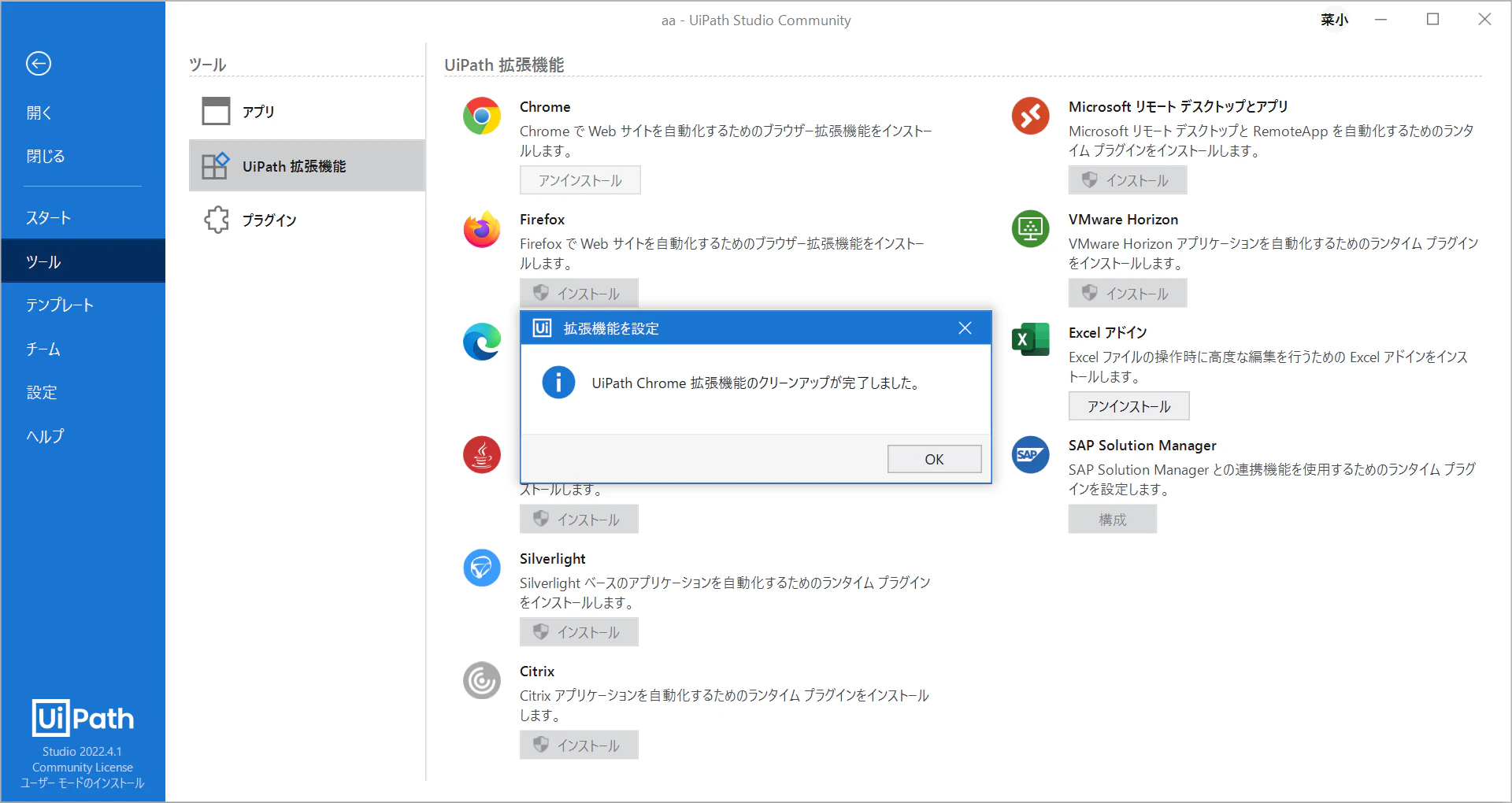The image size is (1512, 803).
Task: Click the Firefox extension icon
Action: click(482, 229)
